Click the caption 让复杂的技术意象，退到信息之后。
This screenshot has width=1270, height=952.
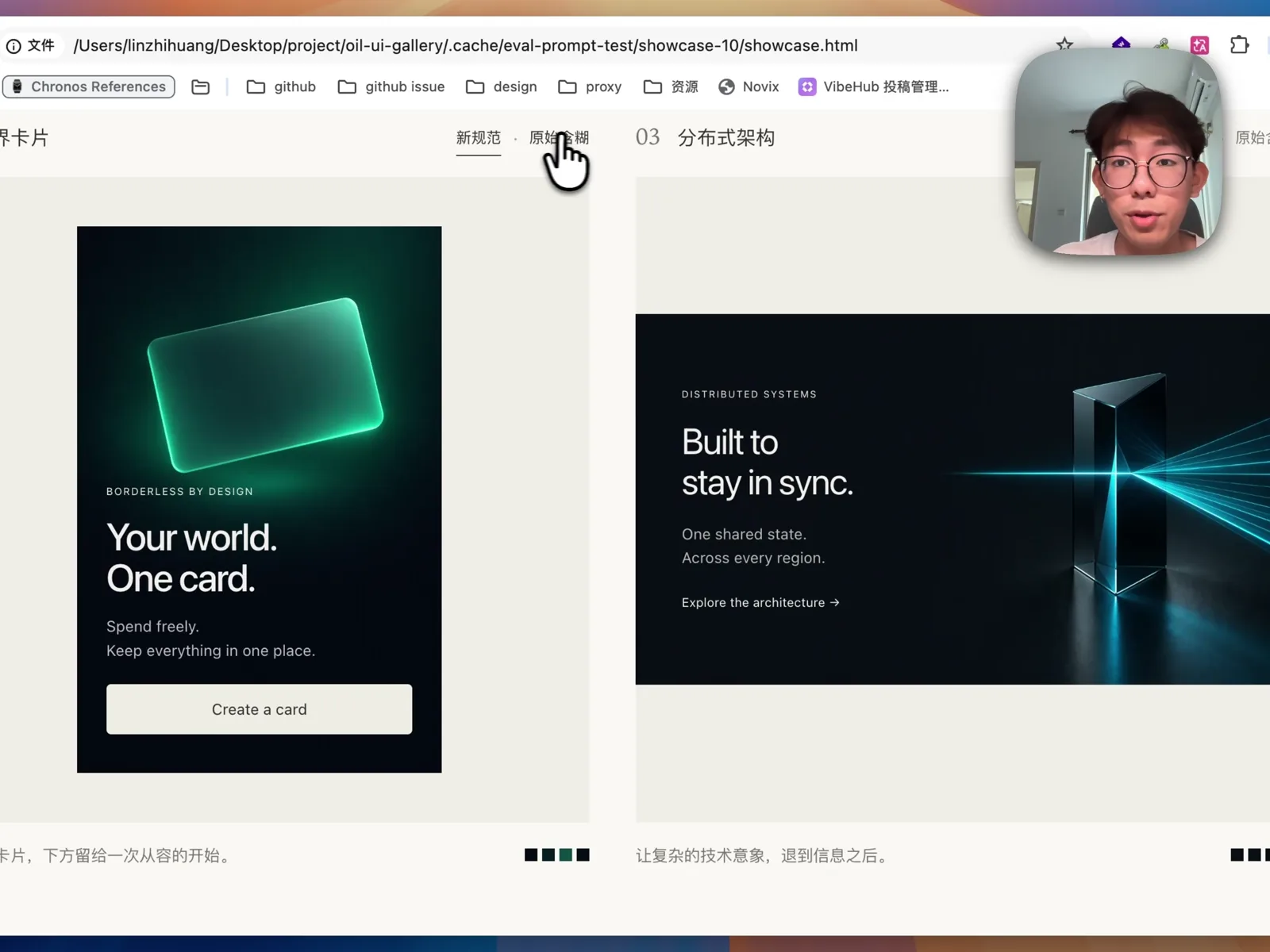764,856
